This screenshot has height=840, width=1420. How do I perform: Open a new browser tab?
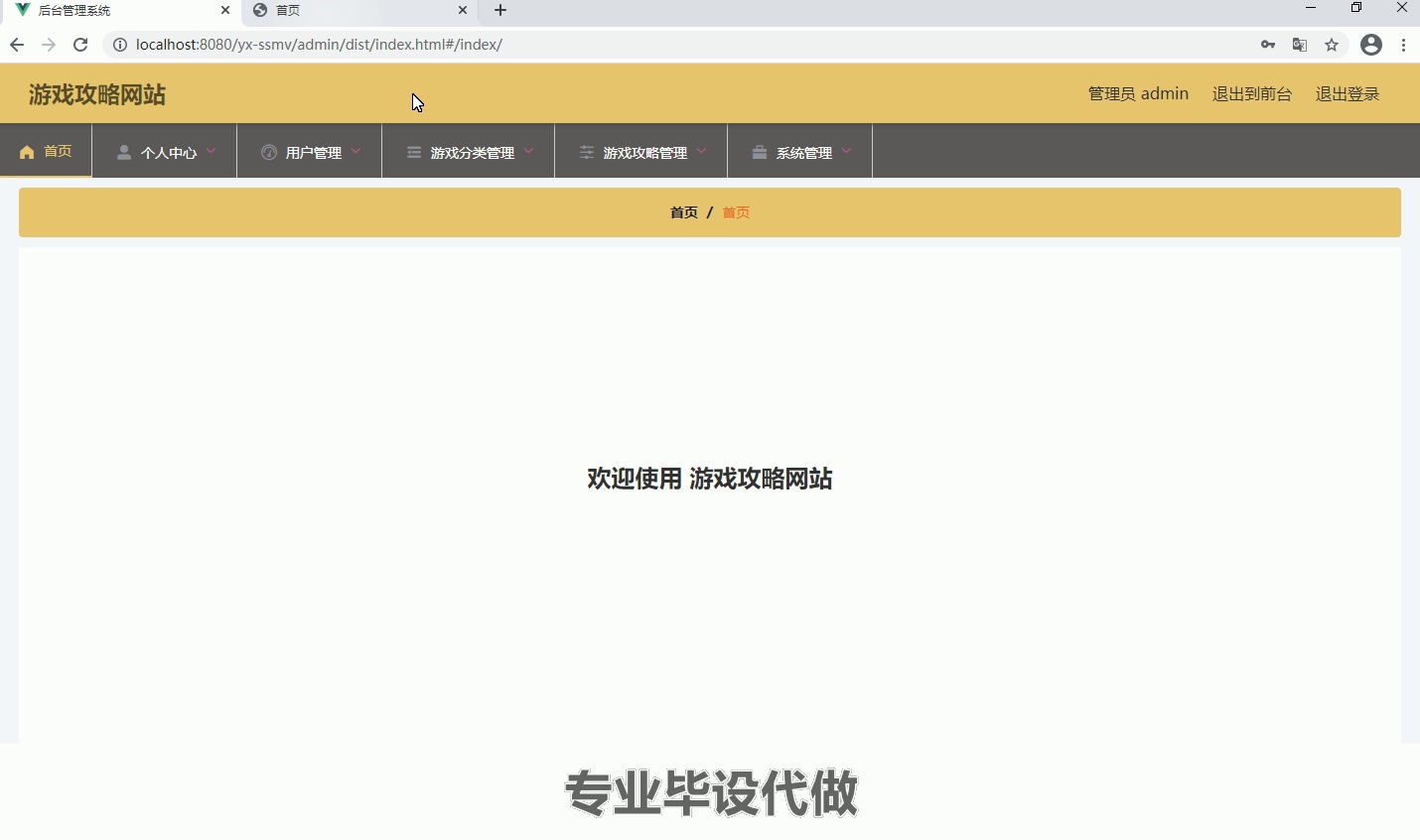pyautogui.click(x=500, y=11)
